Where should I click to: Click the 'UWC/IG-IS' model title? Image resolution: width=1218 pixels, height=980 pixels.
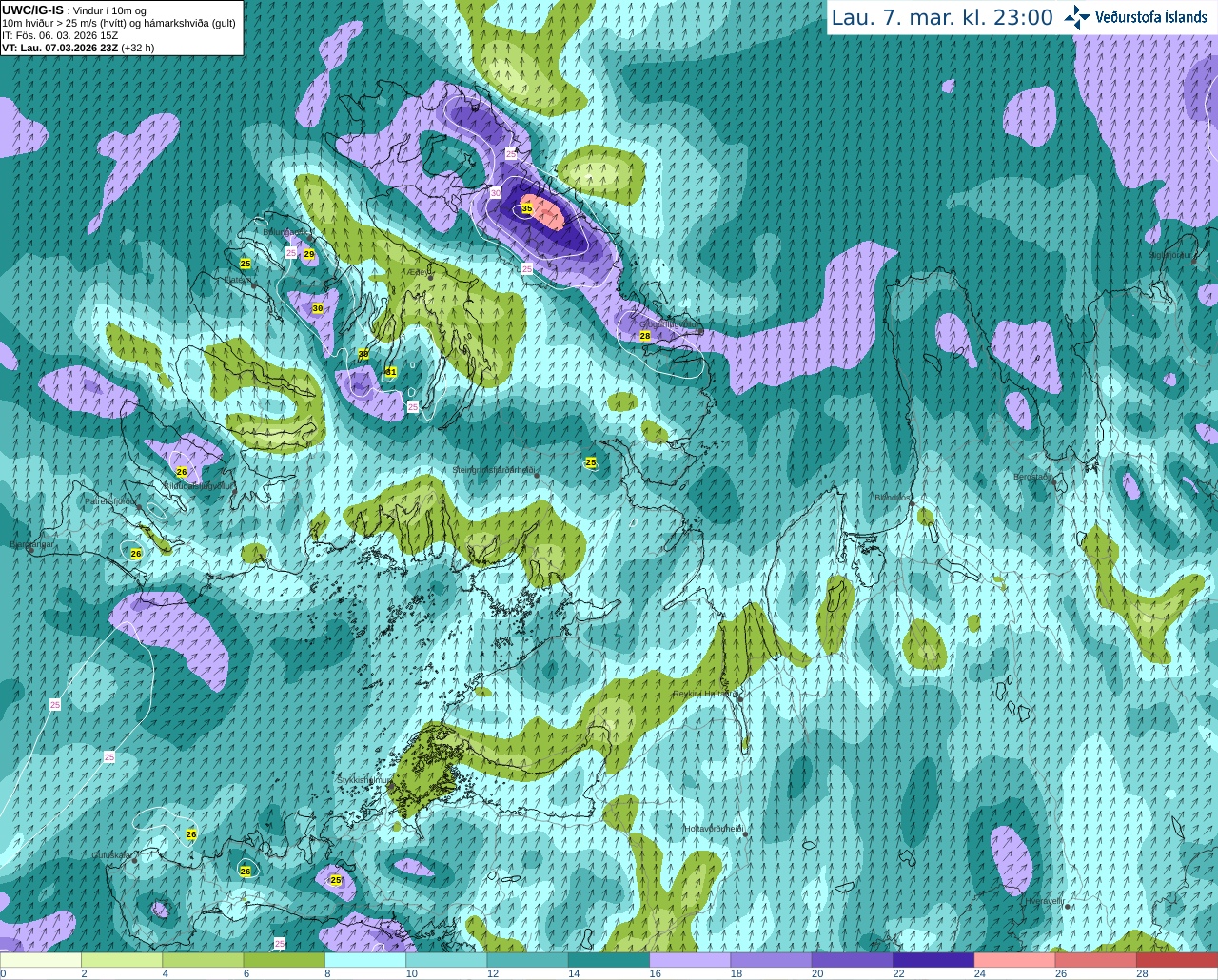click(32, 10)
